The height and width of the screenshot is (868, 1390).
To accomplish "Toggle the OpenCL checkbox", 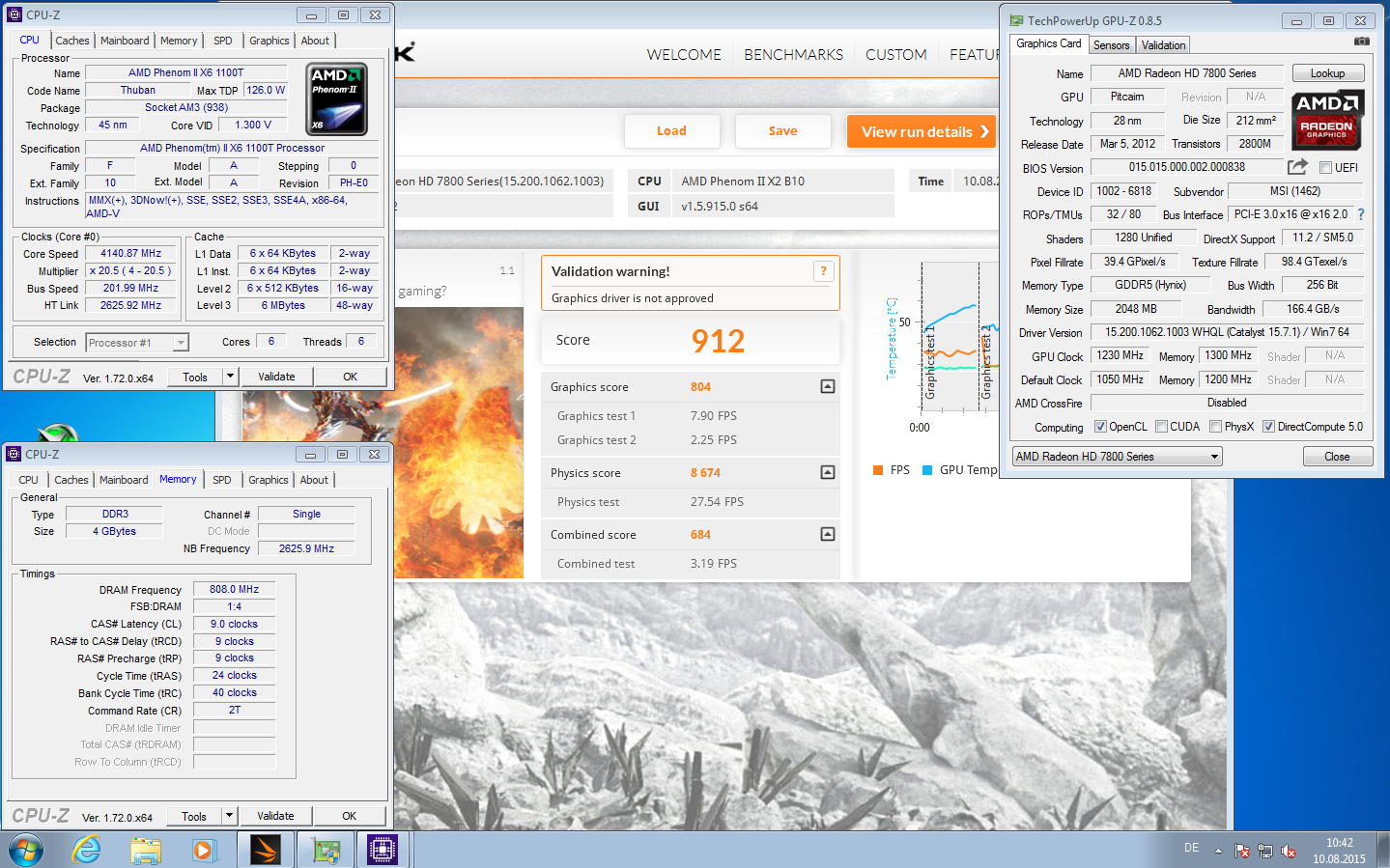I will (1100, 427).
